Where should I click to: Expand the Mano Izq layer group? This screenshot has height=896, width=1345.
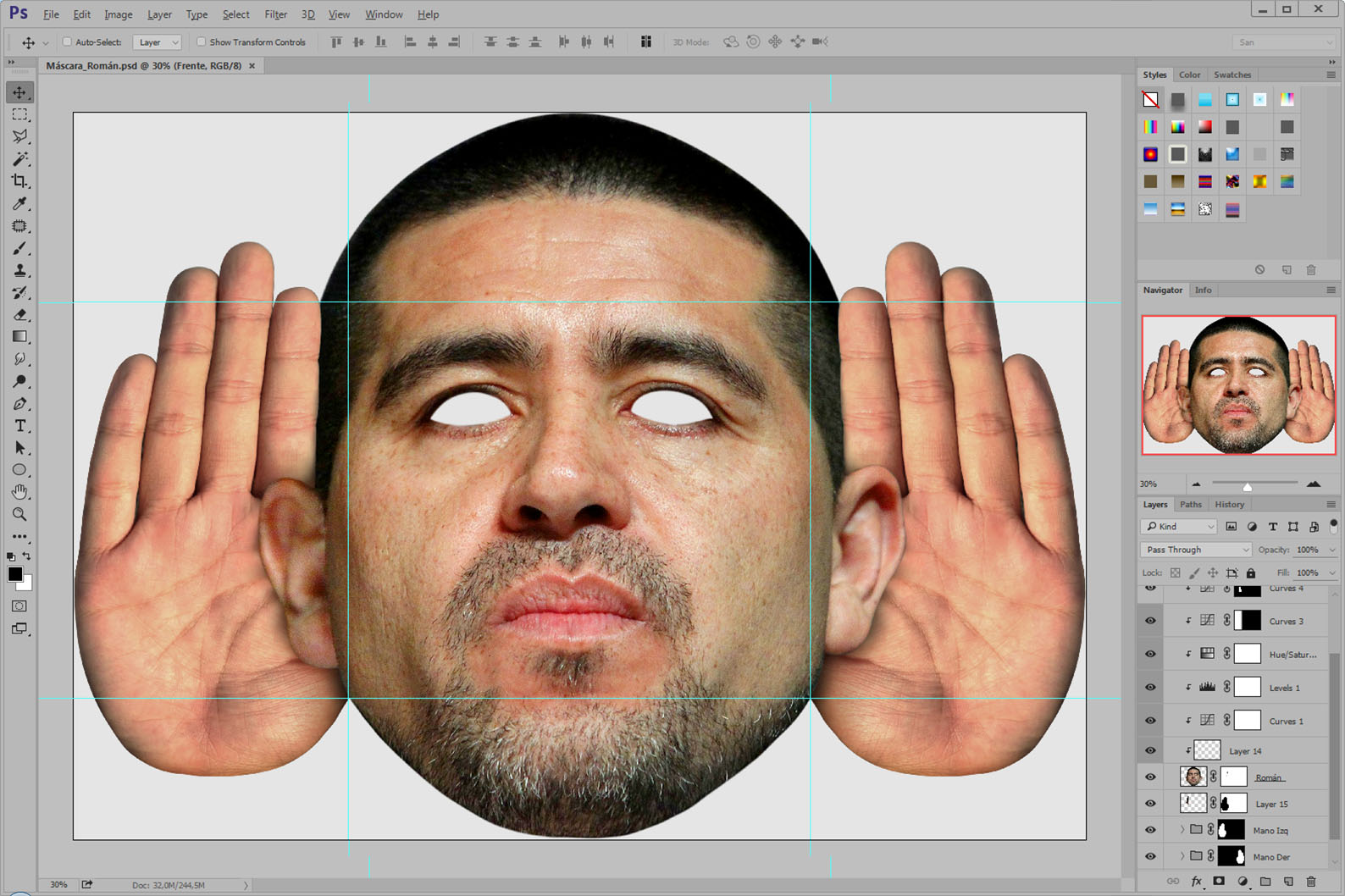tap(1182, 830)
